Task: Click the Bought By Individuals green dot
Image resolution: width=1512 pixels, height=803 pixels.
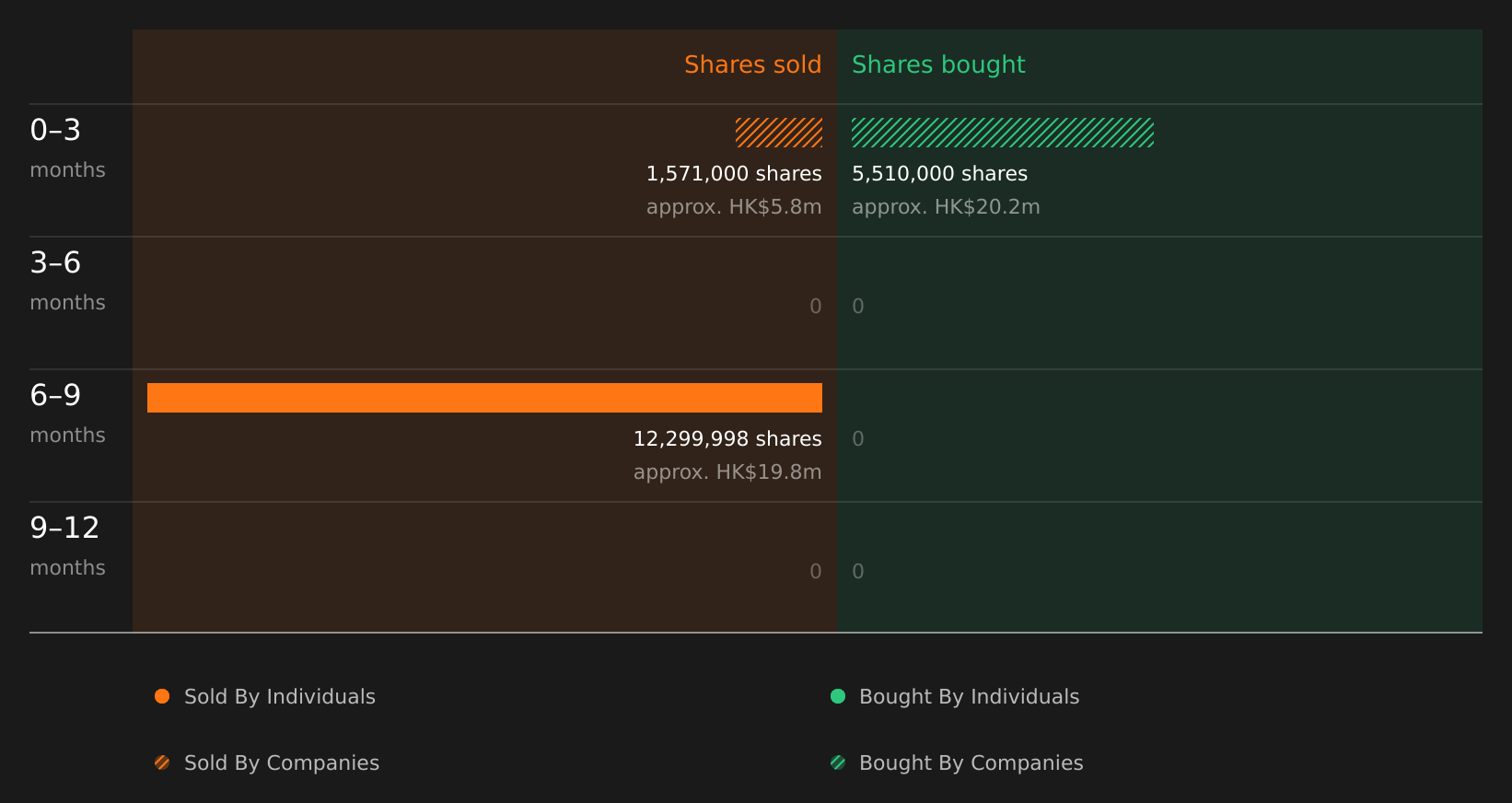Action: pyautogui.click(x=838, y=696)
